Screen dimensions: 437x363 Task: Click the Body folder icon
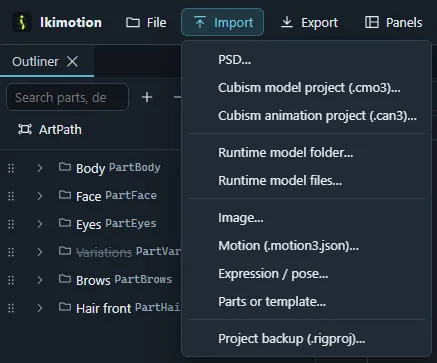(x=65, y=166)
